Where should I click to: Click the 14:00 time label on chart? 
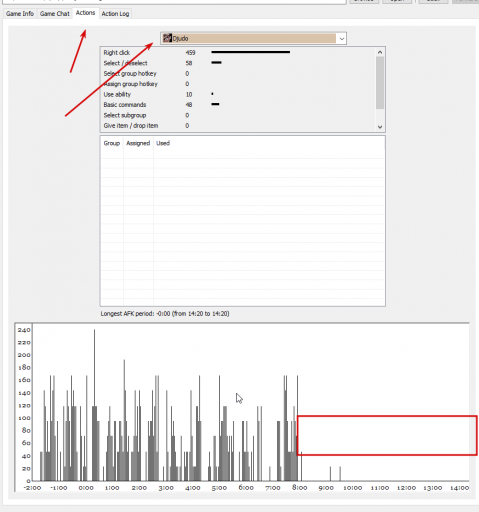coord(460,488)
